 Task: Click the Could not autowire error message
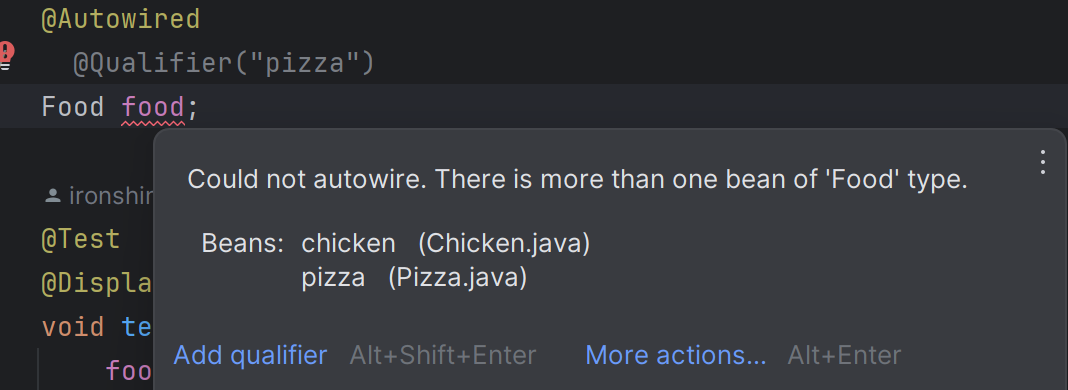click(x=577, y=180)
